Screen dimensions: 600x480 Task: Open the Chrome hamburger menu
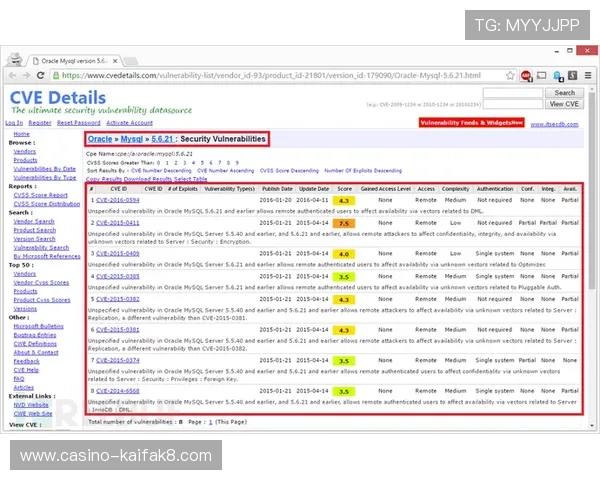click(x=588, y=75)
